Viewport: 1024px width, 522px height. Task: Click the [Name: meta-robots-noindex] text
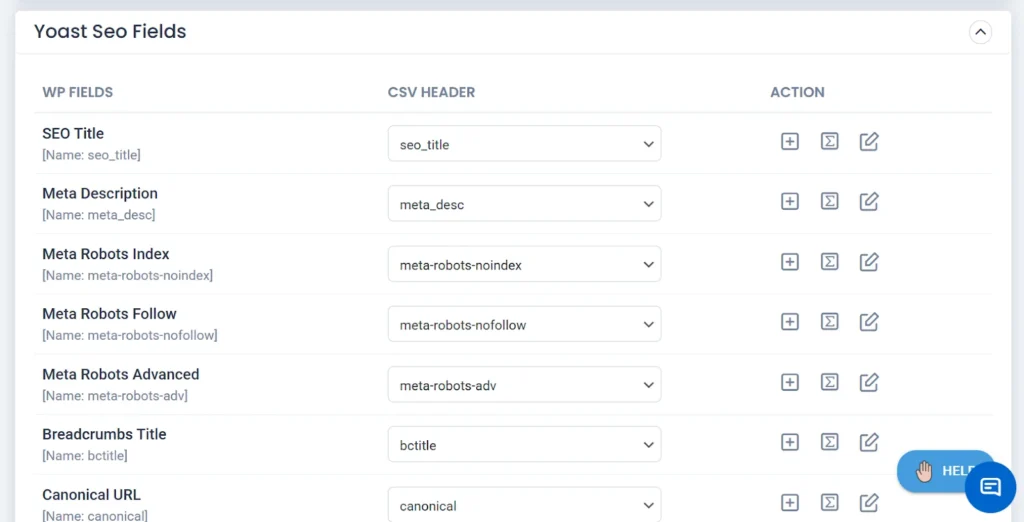click(x=127, y=276)
